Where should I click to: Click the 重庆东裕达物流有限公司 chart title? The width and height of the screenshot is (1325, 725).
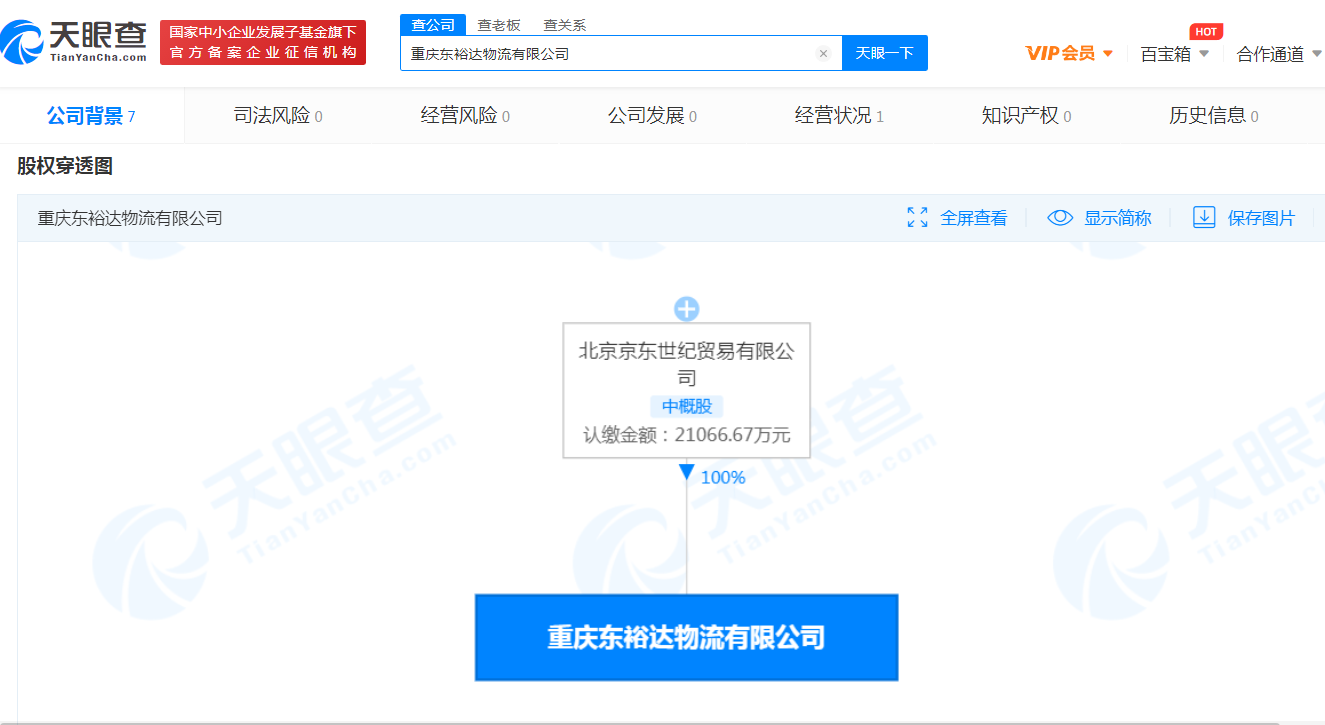[x=130, y=218]
